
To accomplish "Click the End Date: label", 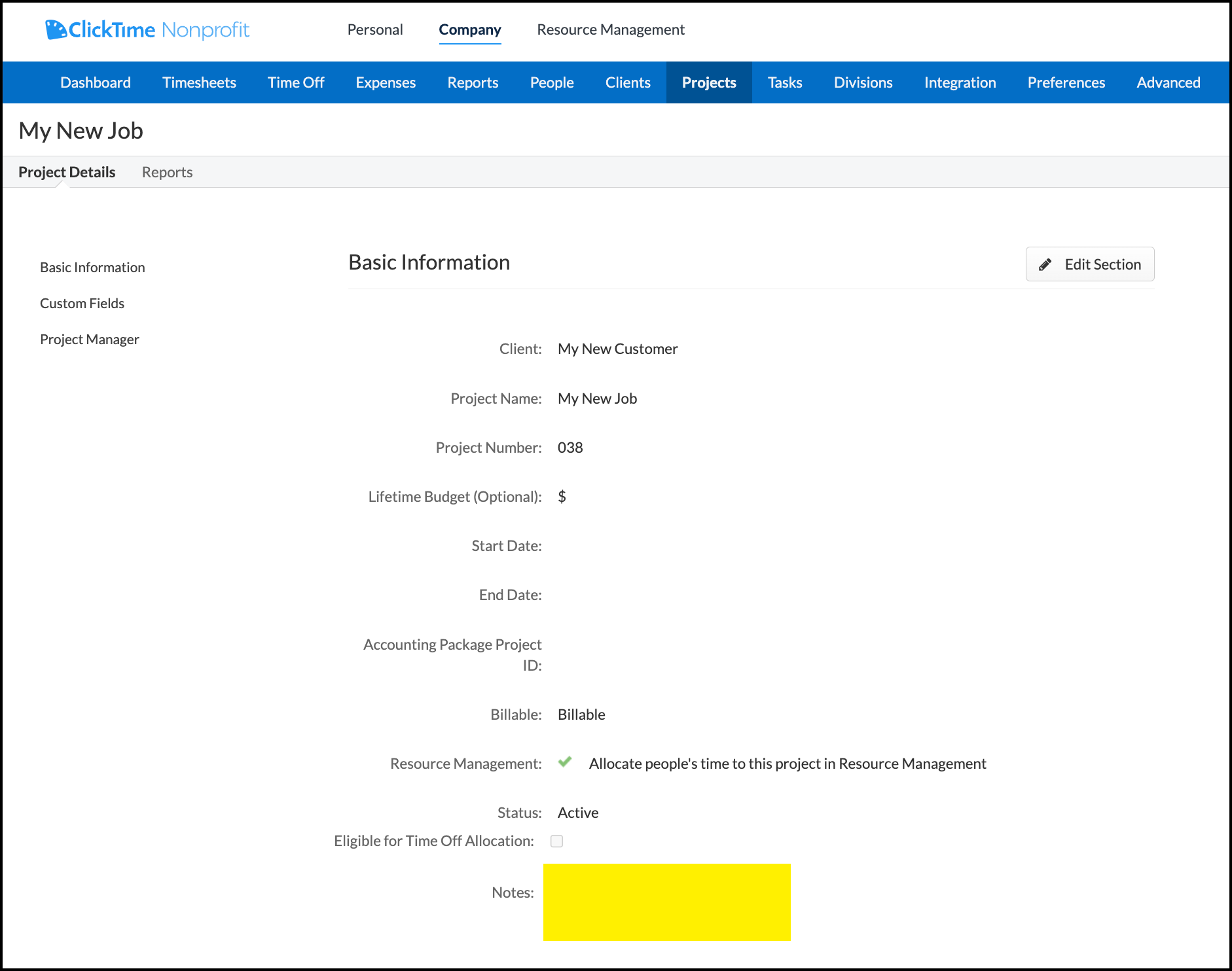I will 511,595.
